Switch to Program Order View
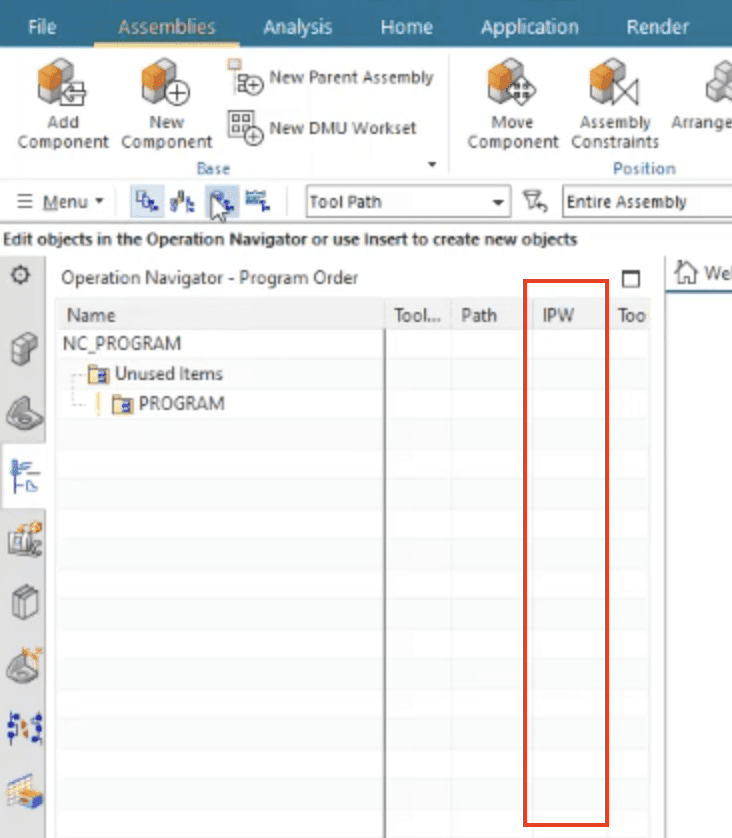 pos(147,201)
